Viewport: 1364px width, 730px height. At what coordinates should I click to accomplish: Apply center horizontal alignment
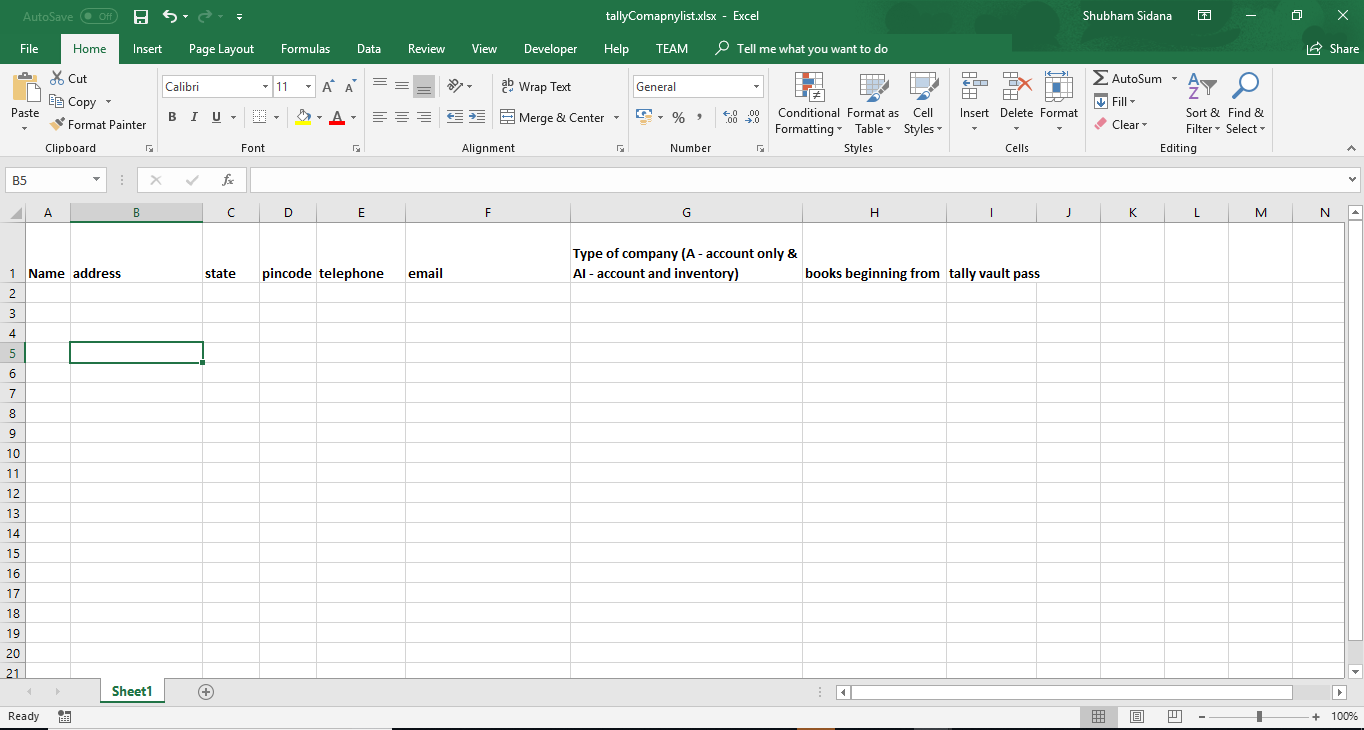tap(401, 117)
